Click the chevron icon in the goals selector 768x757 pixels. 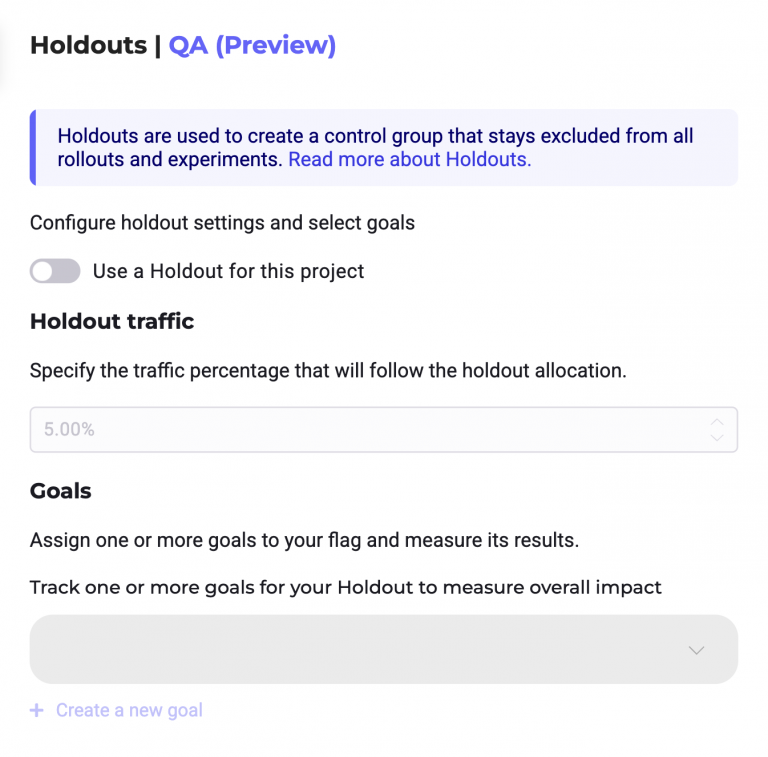pos(697,650)
